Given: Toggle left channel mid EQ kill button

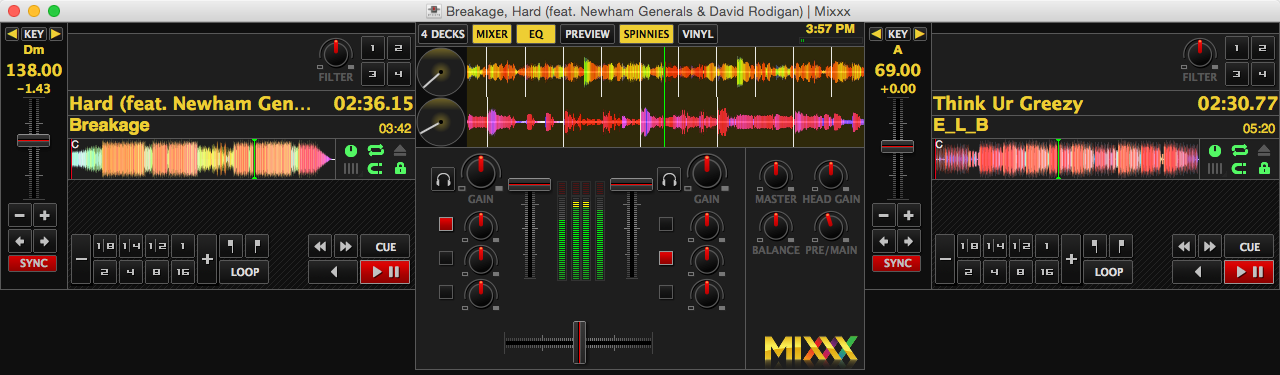Looking at the screenshot, I should coord(446,258).
